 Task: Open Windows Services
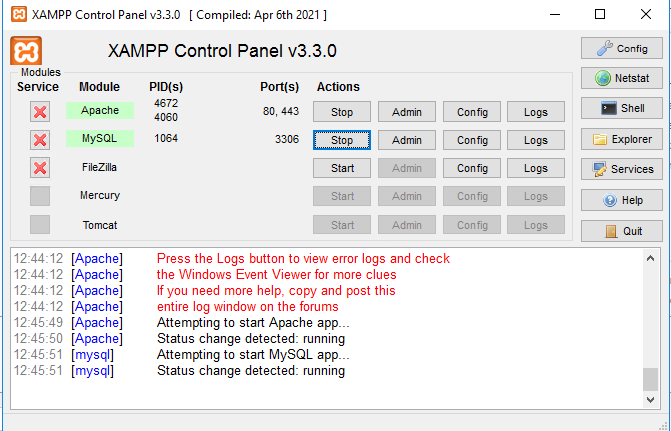point(621,169)
